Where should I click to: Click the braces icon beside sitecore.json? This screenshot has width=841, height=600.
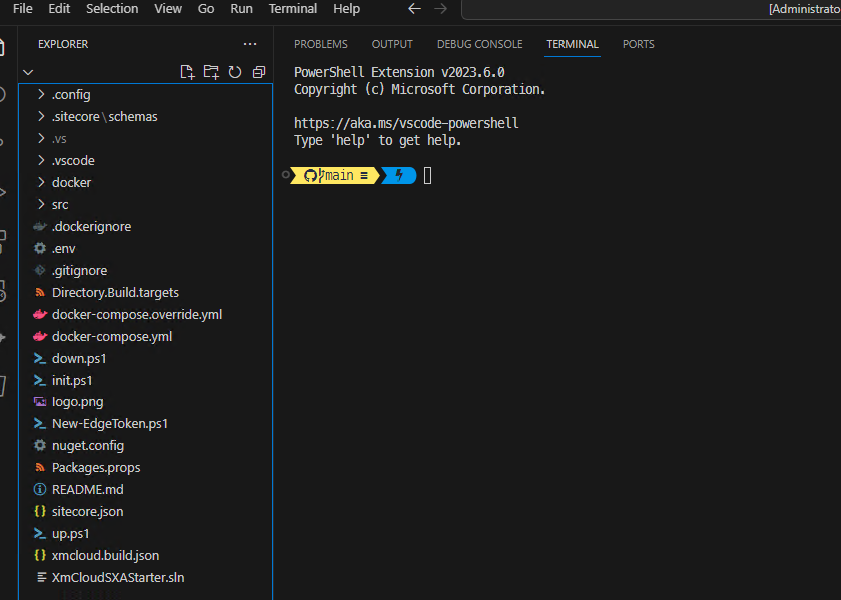[x=40, y=512]
